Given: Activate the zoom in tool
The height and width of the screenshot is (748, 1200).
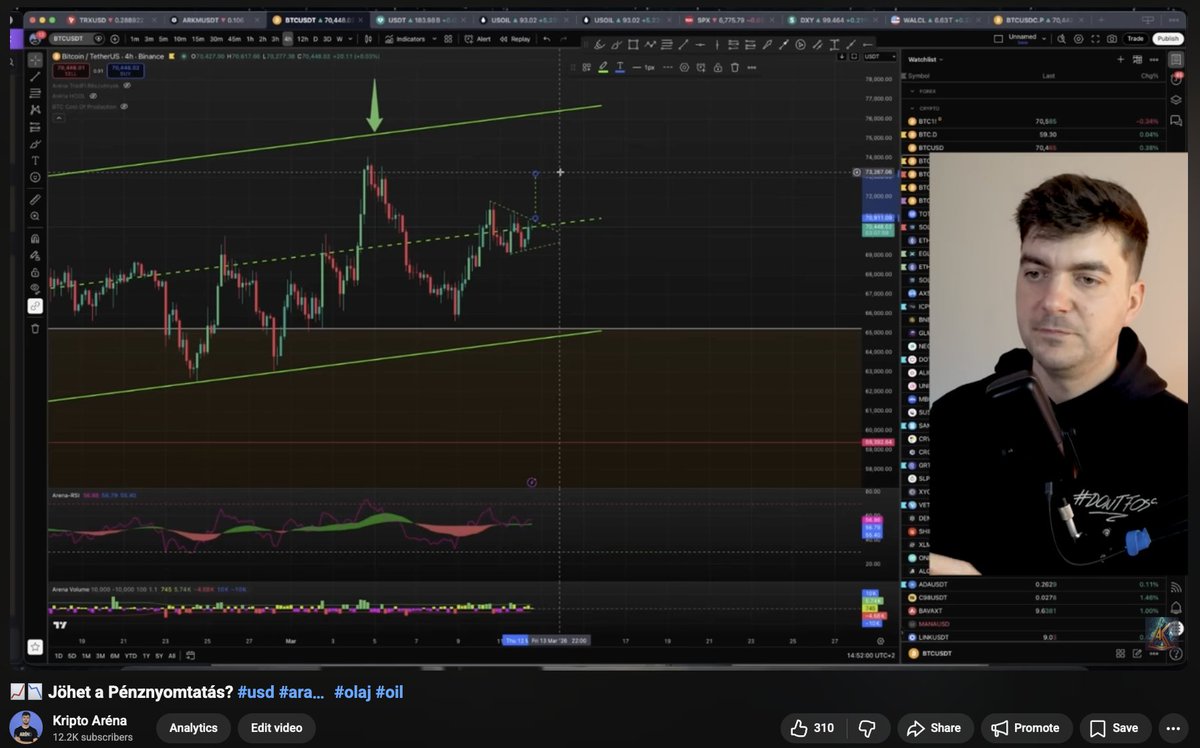Looking at the screenshot, I should pos(35,216).
